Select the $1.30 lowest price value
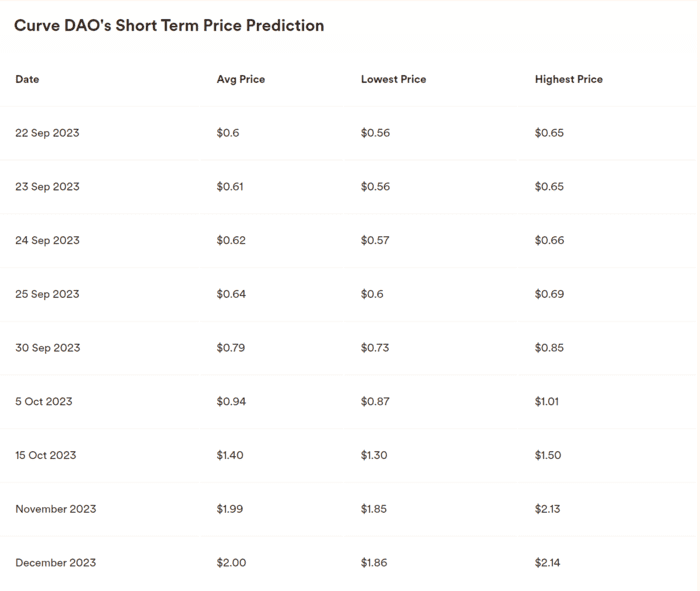700x591 pixels. pyautogui.click(x=374, y=455)
